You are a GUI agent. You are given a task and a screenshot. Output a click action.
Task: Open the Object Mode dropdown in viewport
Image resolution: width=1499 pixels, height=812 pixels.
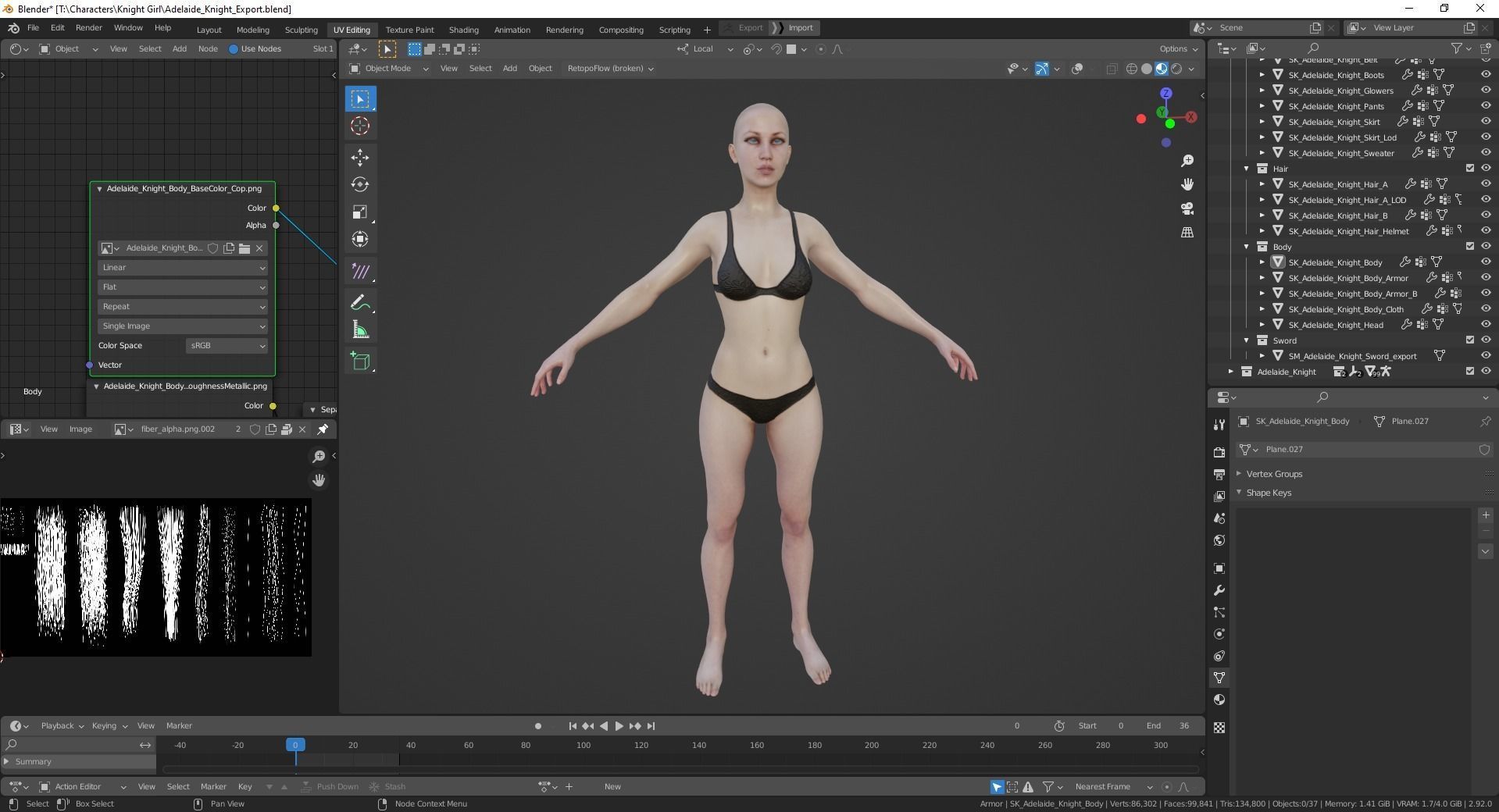pyautogui.click(x=388, y=69)
